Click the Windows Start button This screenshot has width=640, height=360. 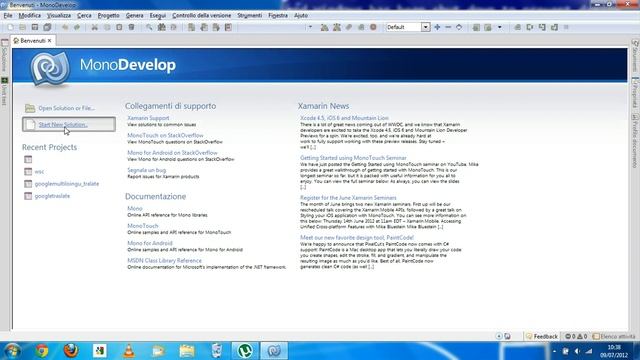(x=12, y=351)
